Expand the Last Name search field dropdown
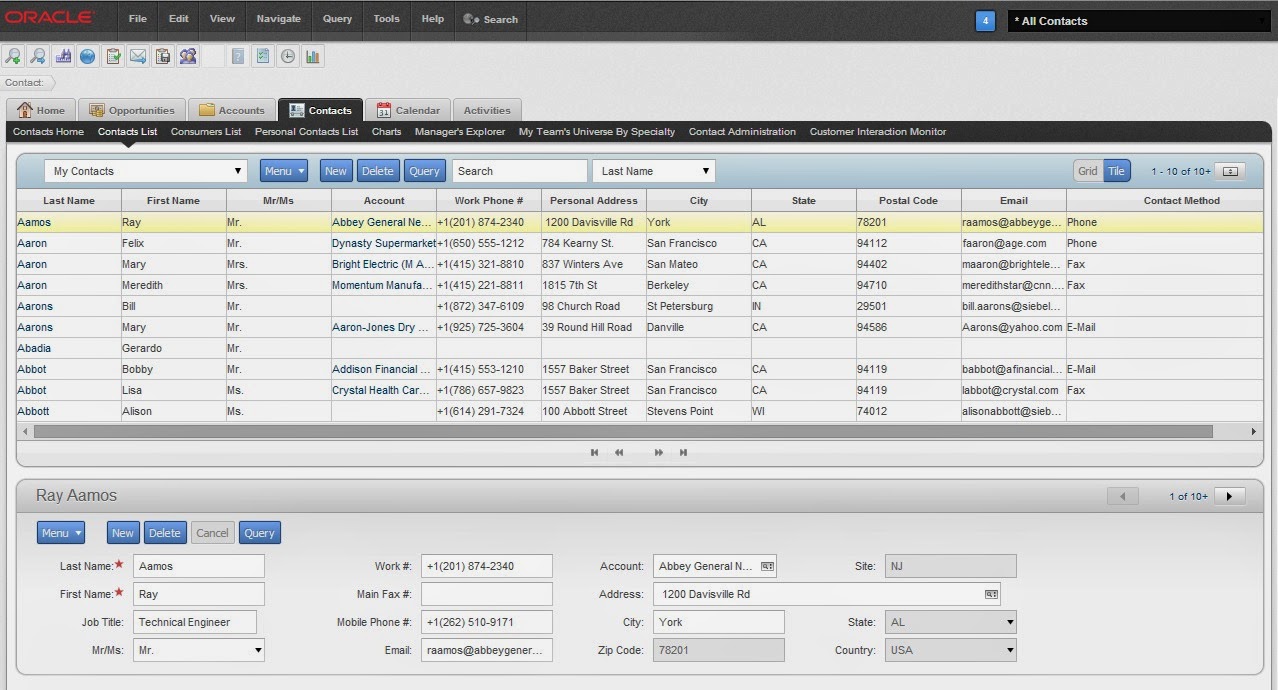Image resolution: width=1278 pixels, height=690 pixels. [x=704, y=170]
